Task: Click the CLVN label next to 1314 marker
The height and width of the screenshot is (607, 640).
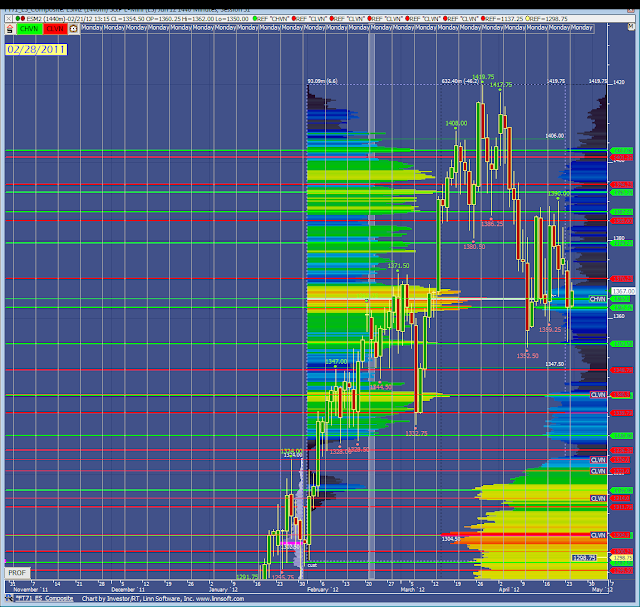Action: (598, 498)
